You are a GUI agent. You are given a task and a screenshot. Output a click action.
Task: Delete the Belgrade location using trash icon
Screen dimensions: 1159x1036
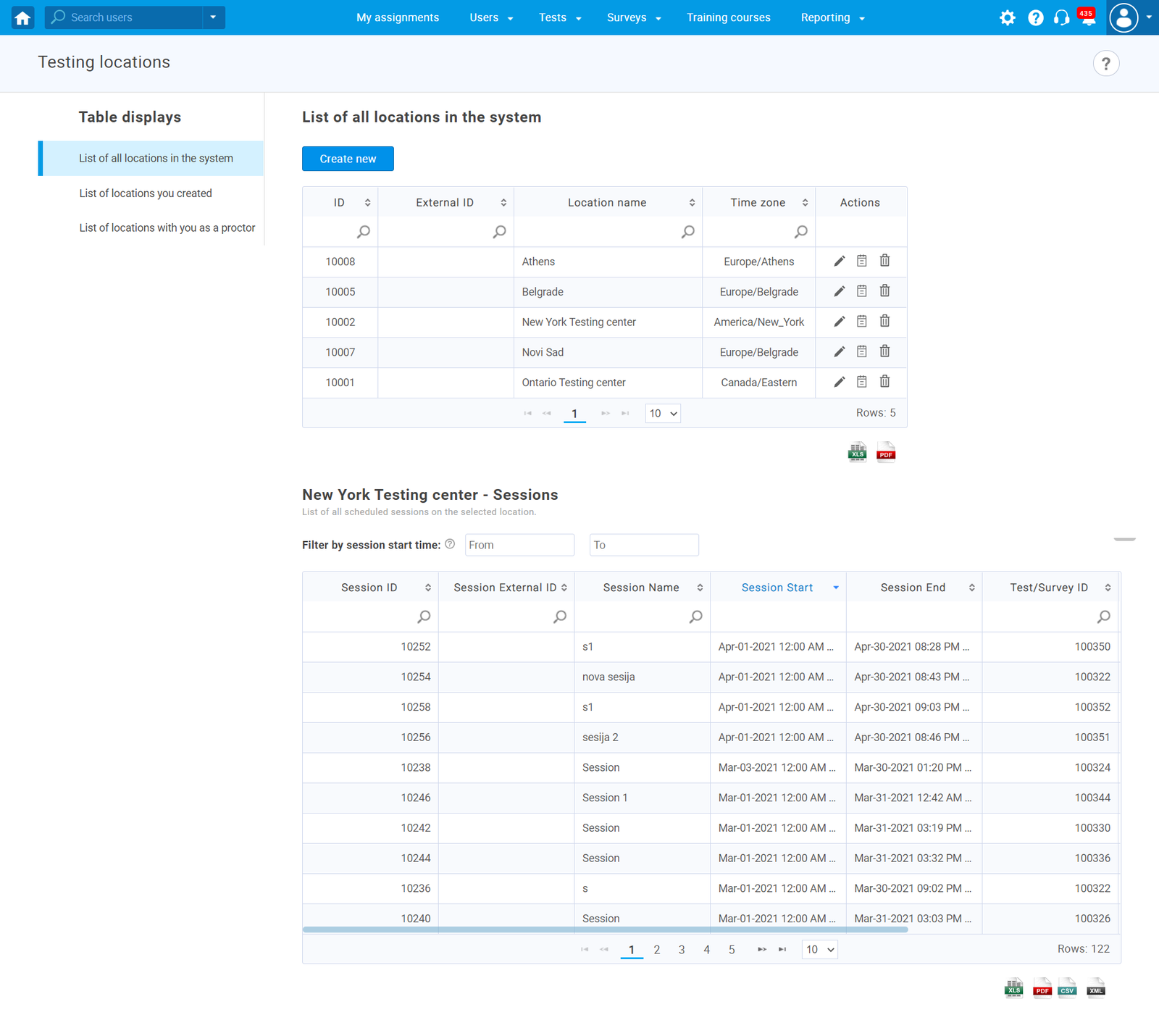click(x=884, y=291)
